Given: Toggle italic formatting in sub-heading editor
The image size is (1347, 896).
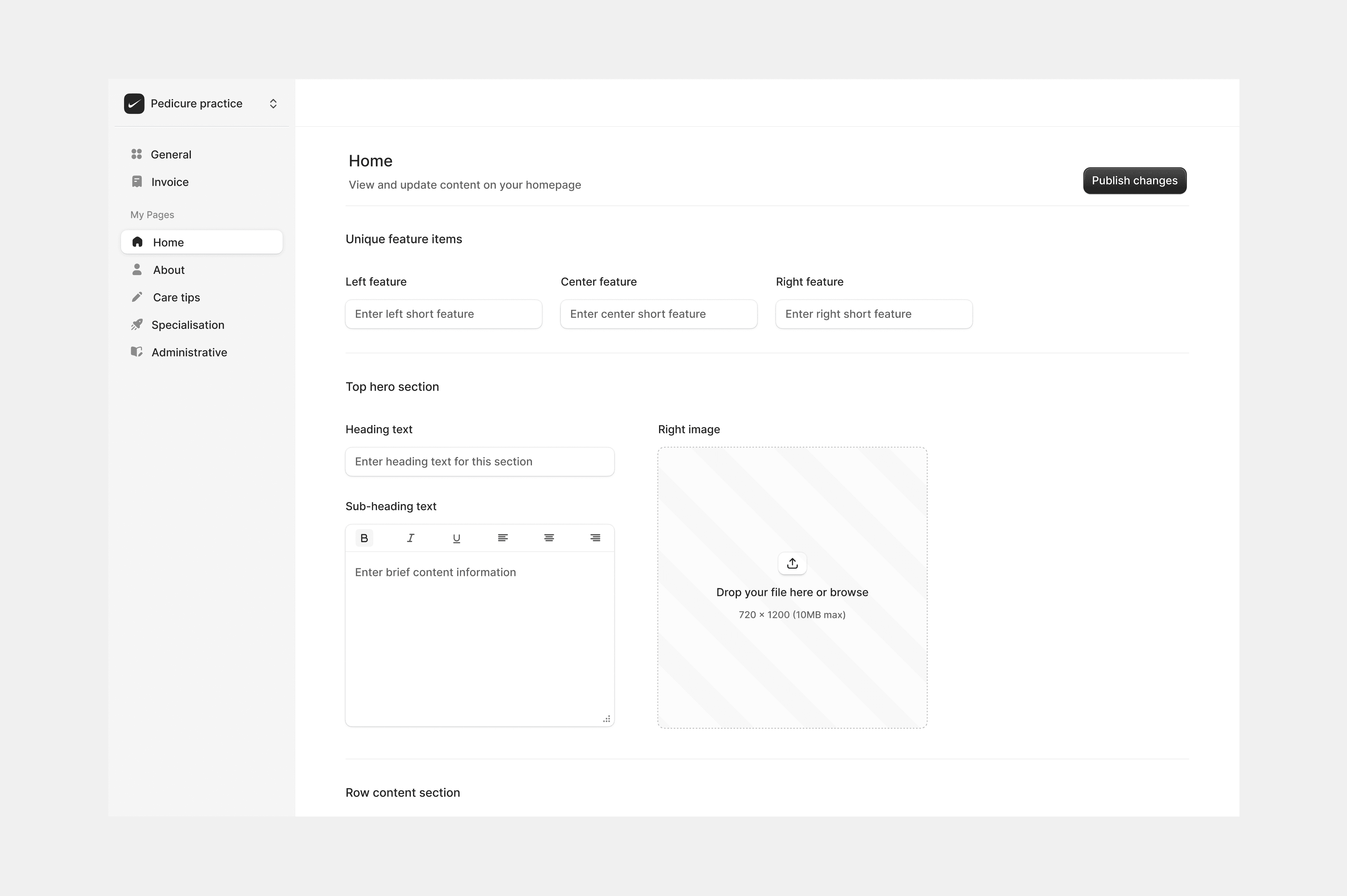Looking at the screenshot, I should [x=410, y=538].
